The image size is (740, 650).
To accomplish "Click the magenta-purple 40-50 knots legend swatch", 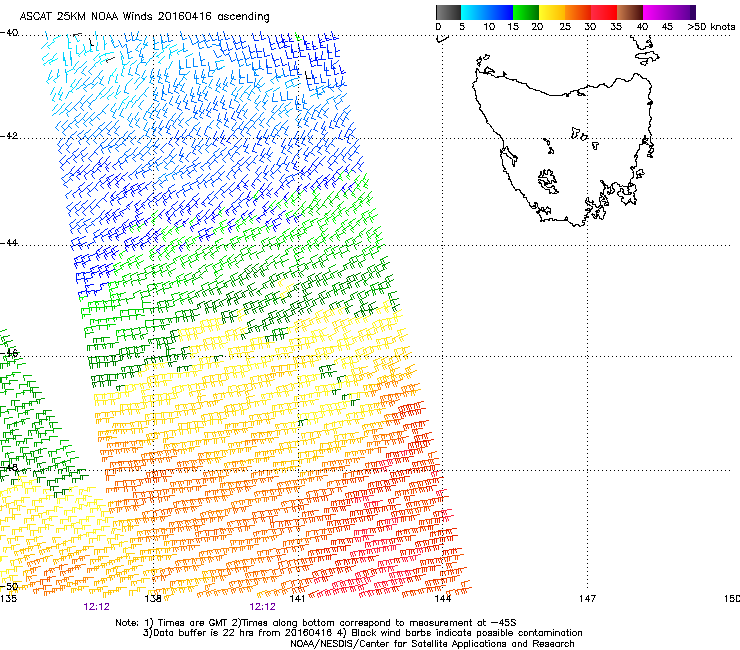I will (669, 12).
